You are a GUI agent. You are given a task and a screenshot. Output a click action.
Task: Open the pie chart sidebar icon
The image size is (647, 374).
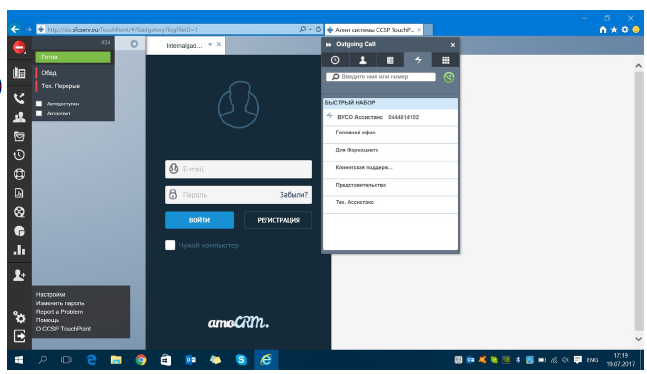(x=19, y=231)
